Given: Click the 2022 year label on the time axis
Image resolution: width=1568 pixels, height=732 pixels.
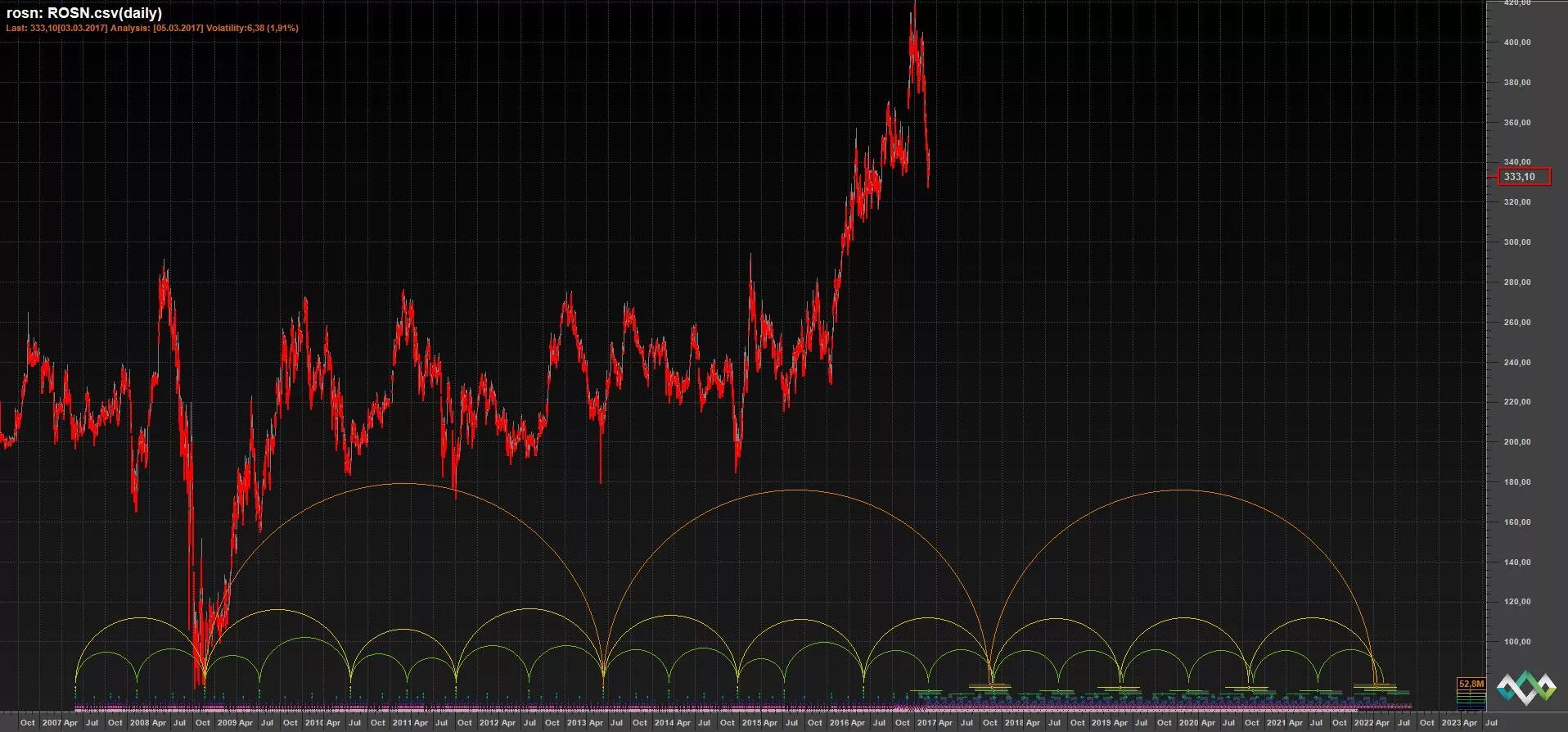Looking at the screenshot, I should (x=1363, y=723).
